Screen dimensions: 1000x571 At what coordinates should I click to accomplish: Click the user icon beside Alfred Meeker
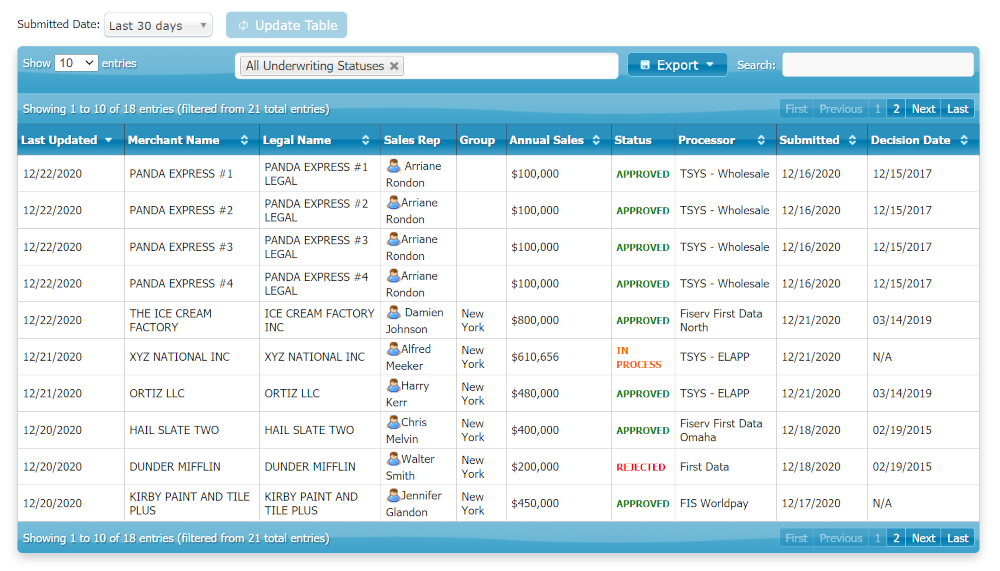pyautogui.click(x=394, y=349)
